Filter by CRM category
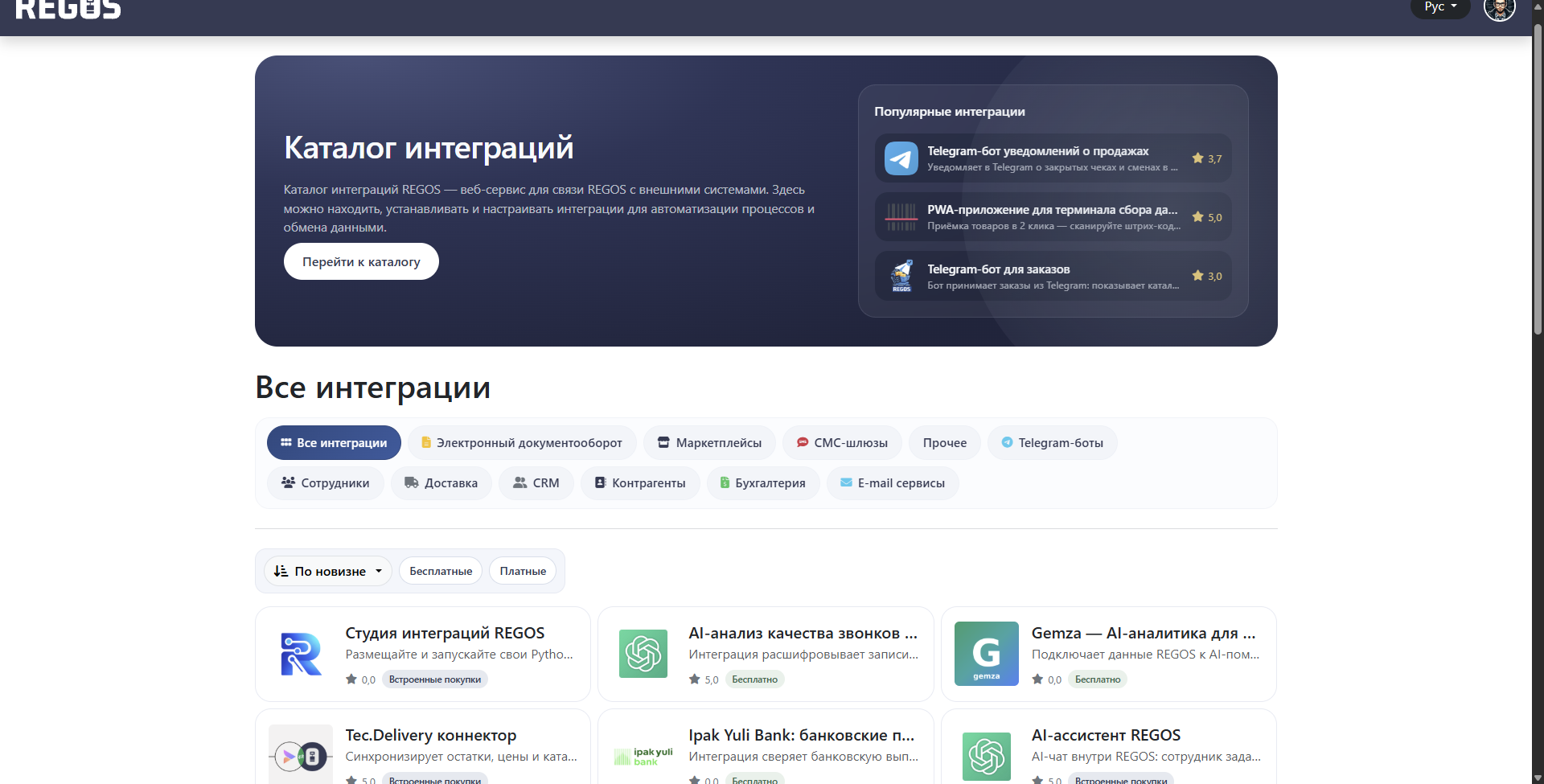This screenshot has width=1544, height=784. point(536,482)
